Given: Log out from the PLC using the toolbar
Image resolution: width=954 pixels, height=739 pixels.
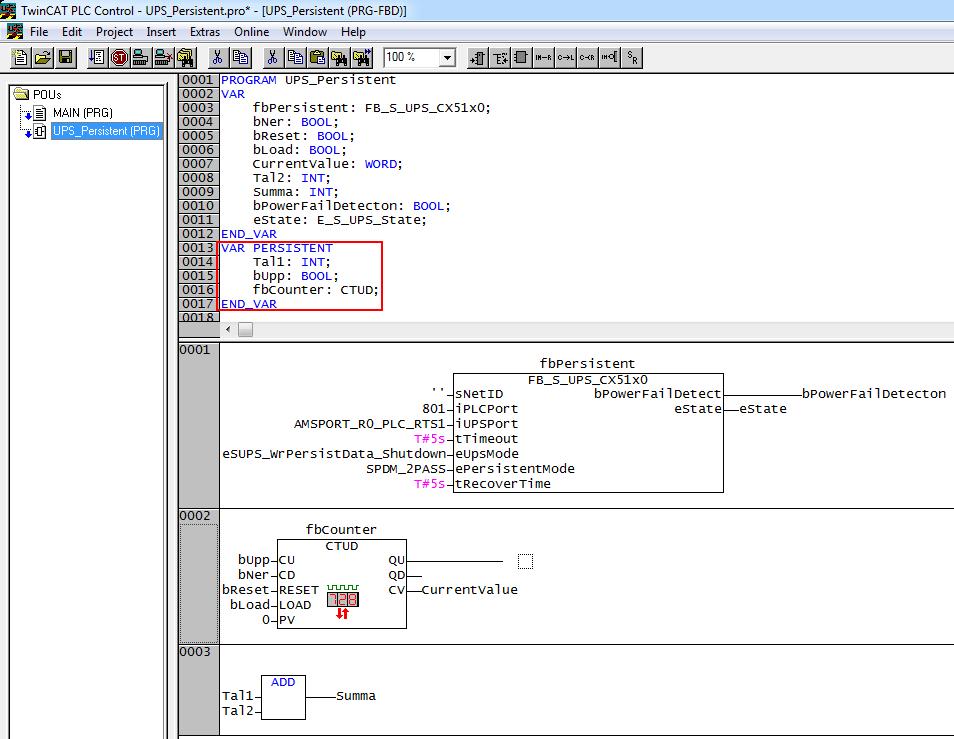Looking at the screenshot, I should point(162,58).
